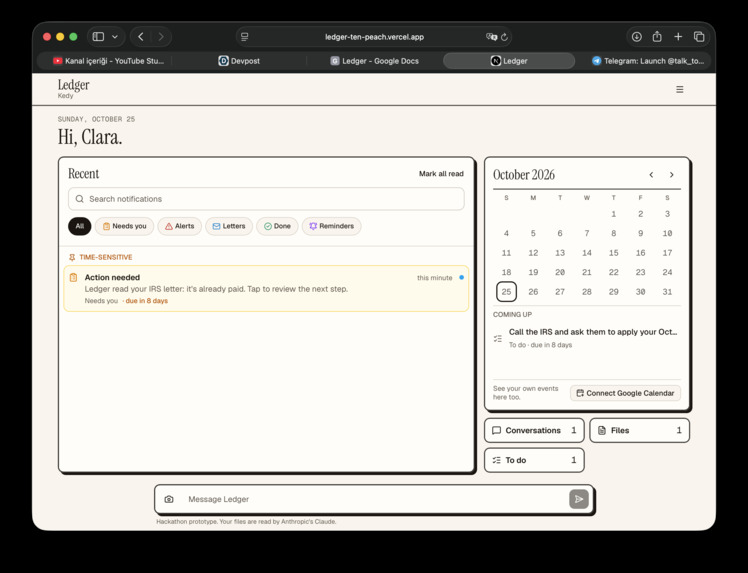The image size is (748, 573).
Task: Go to previous month in calendar
Action: point(651,175)
